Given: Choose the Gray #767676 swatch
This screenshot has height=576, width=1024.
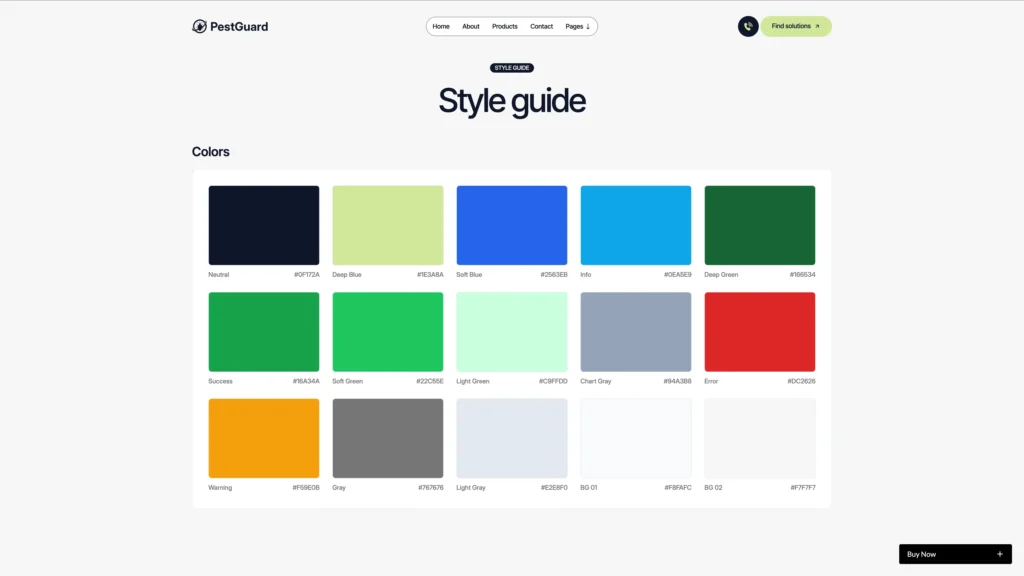Looking at the screenshot, I should 388,438.
